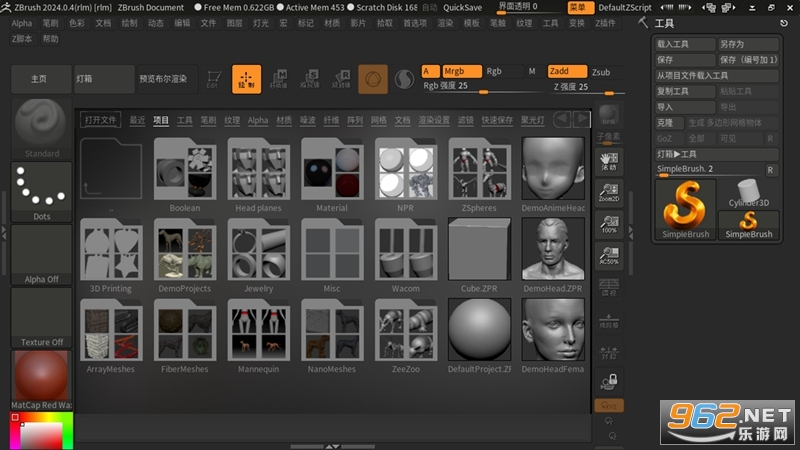
Task: Click the lightbox previous arrow
Action: (562, 119)
